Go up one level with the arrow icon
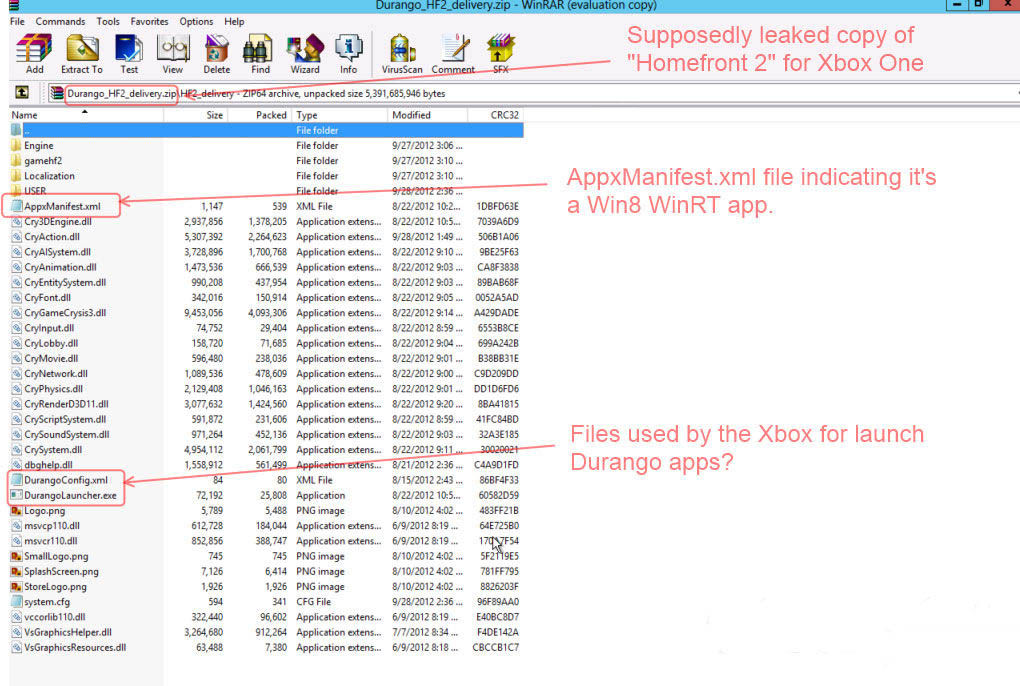 click(x=22, y=93)
